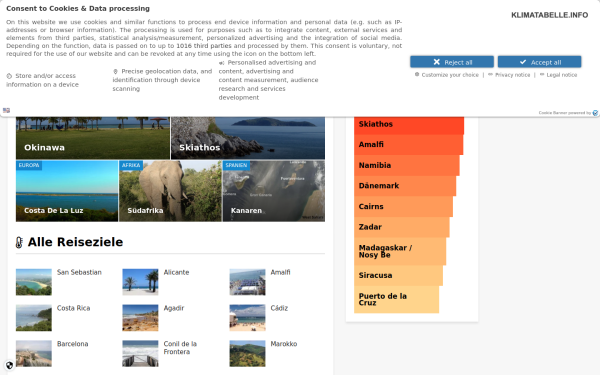Click the US flag language icon

click(6, 110)
